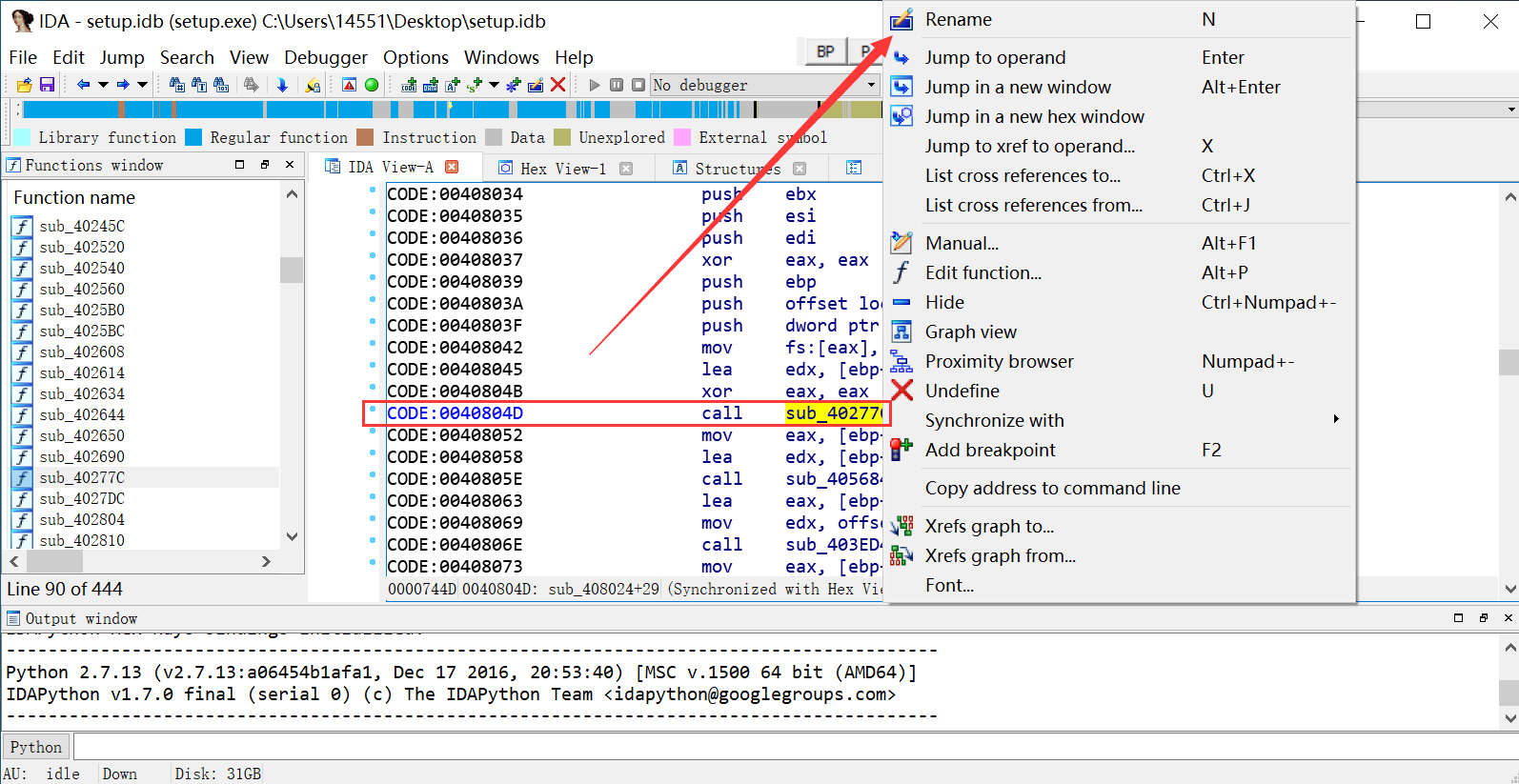Click the green circle toolbar icon

point(372,85)
